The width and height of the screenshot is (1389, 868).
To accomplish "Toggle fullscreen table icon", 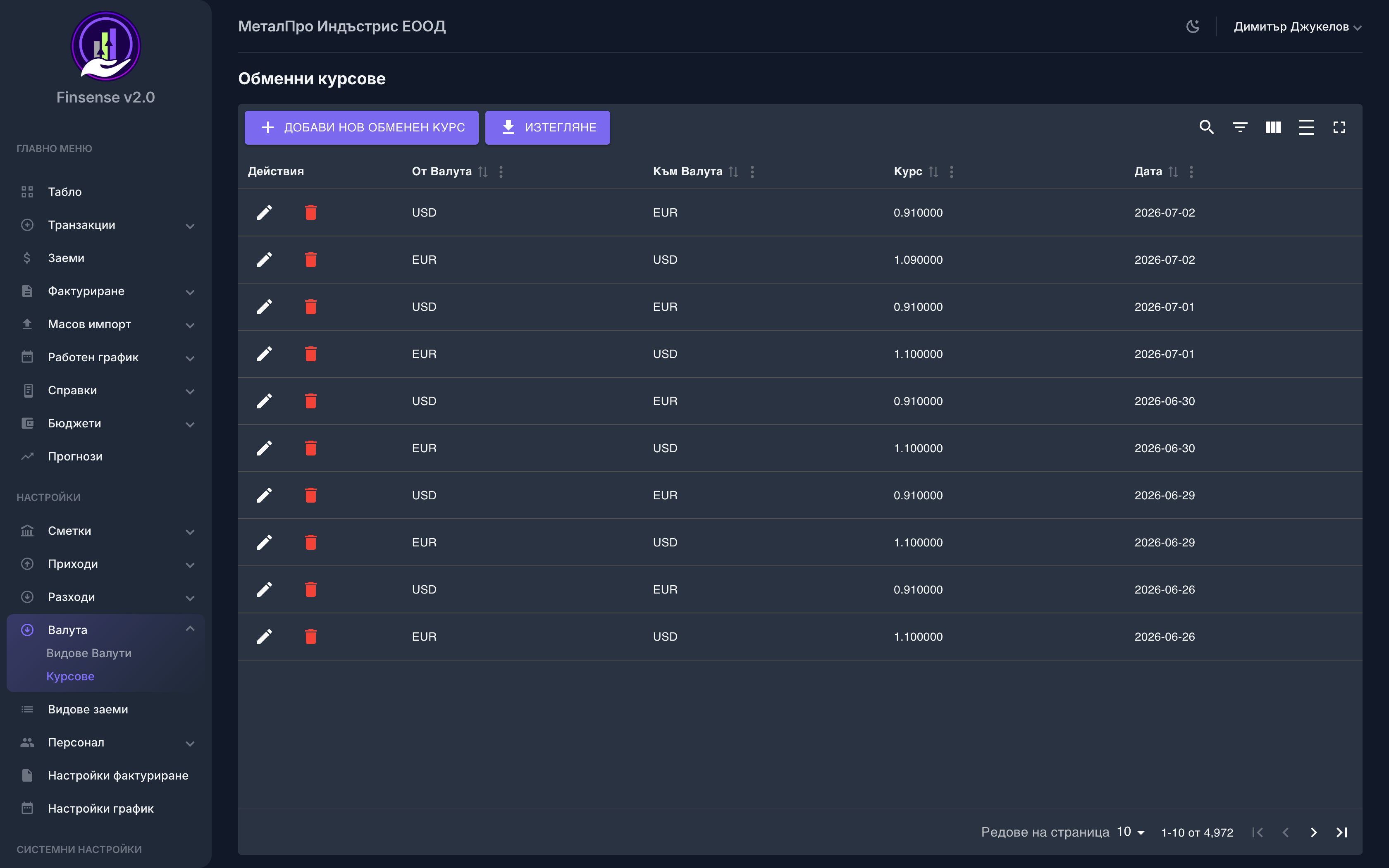I will point(1339,127).
